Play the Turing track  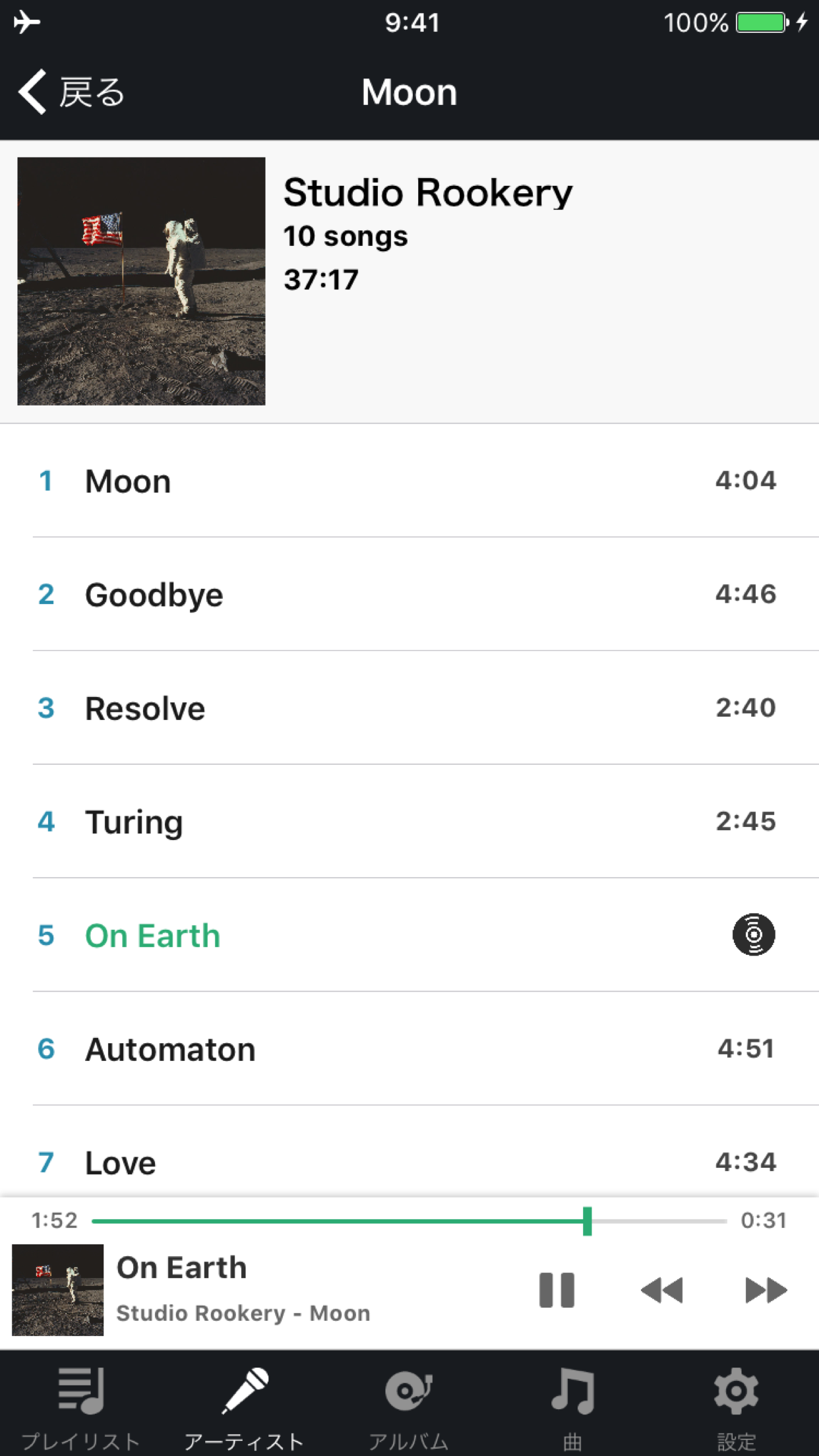(x=409, y=822)
